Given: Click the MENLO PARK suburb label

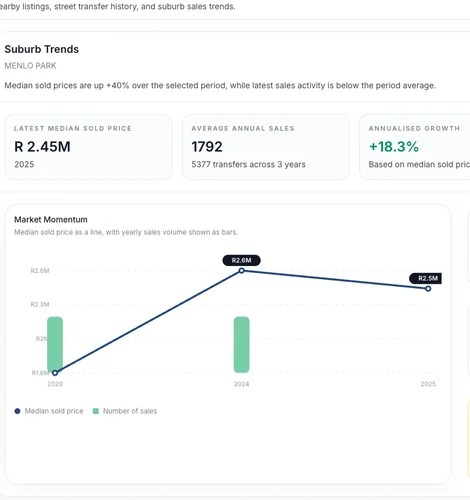Looking at the screenshot, I should point(30,66).
